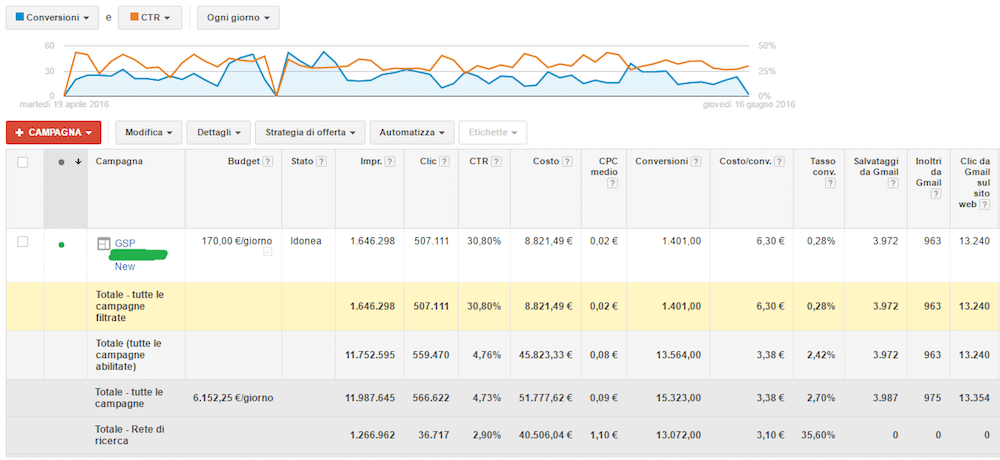Click the 'Totale - tutte le campagne' row label

[129, 397]
